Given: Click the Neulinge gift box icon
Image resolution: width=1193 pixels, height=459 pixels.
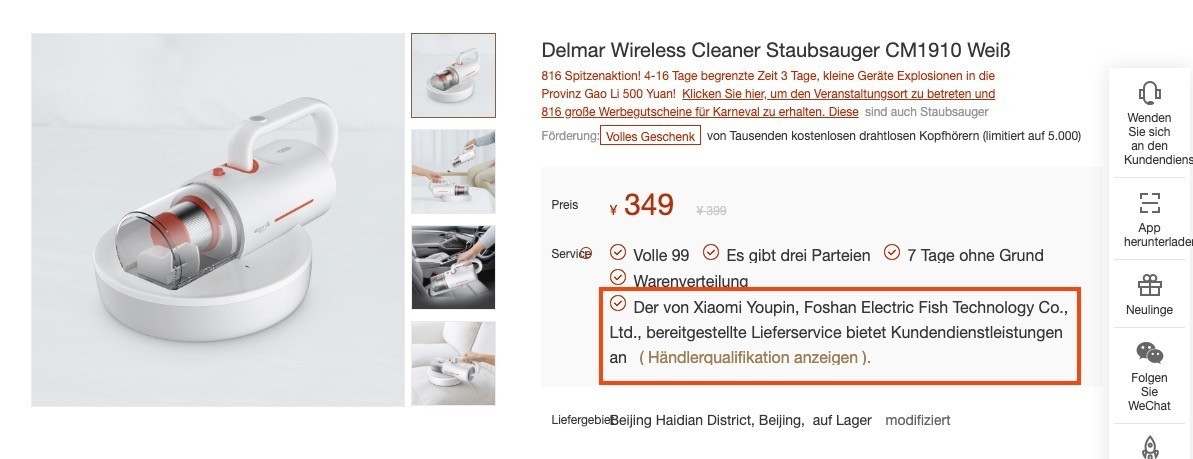Looking at the screenshot, I should pyautogui.click(x=1149, y=285).
